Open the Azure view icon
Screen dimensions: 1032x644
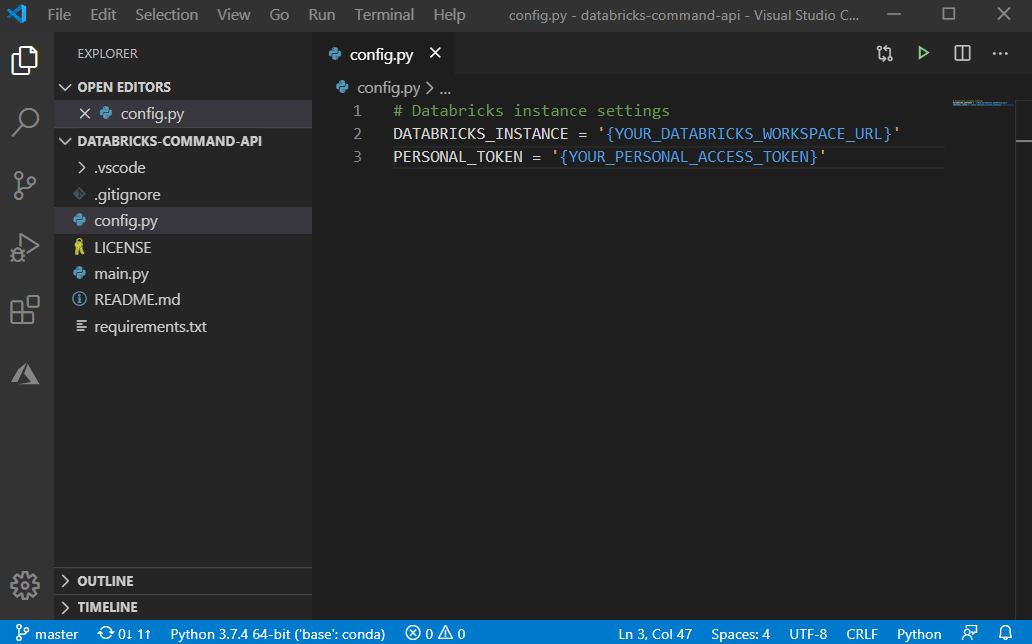(25, 373)
